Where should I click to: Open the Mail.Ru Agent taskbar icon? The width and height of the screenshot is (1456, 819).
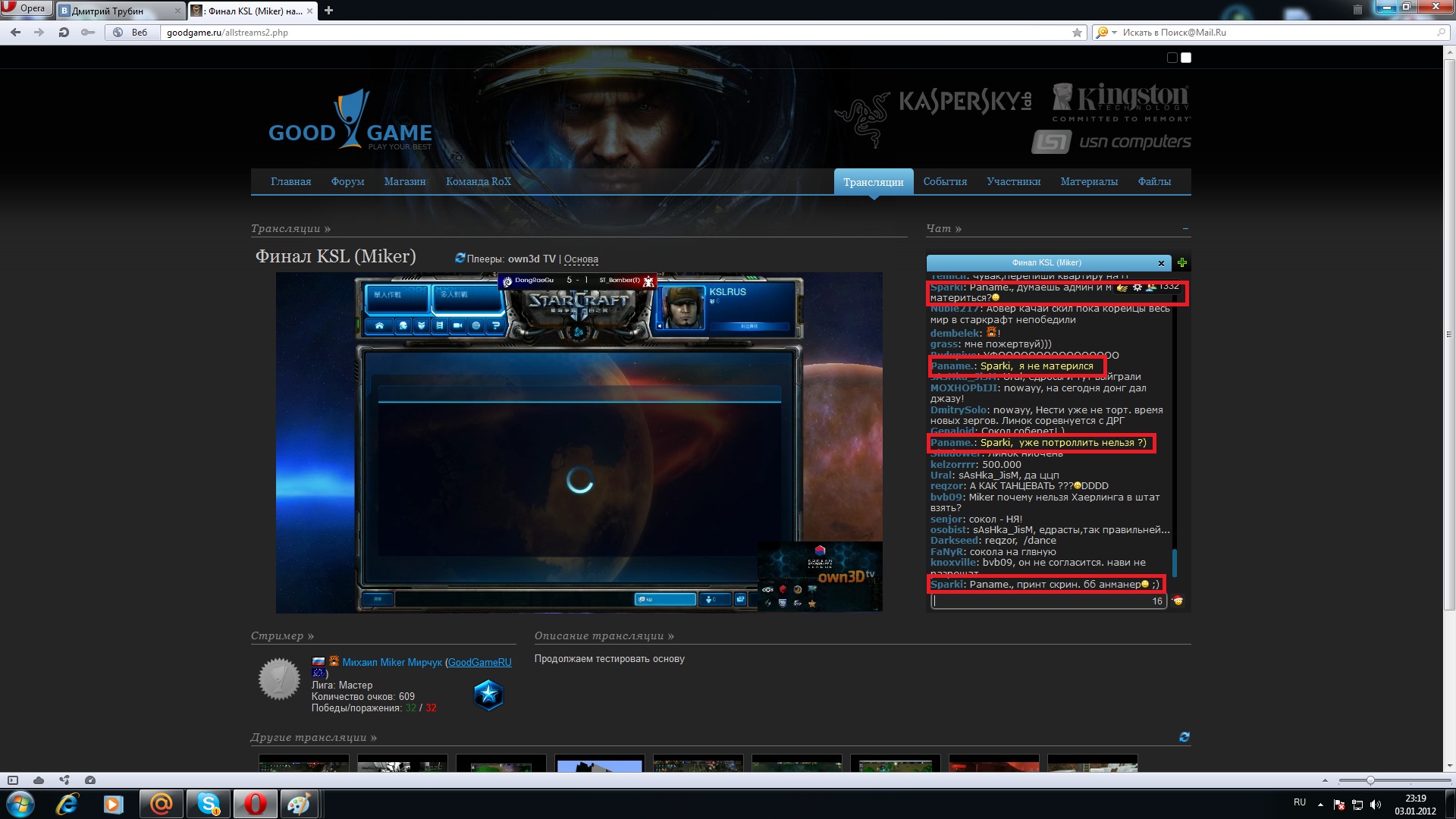pos(161,804)
